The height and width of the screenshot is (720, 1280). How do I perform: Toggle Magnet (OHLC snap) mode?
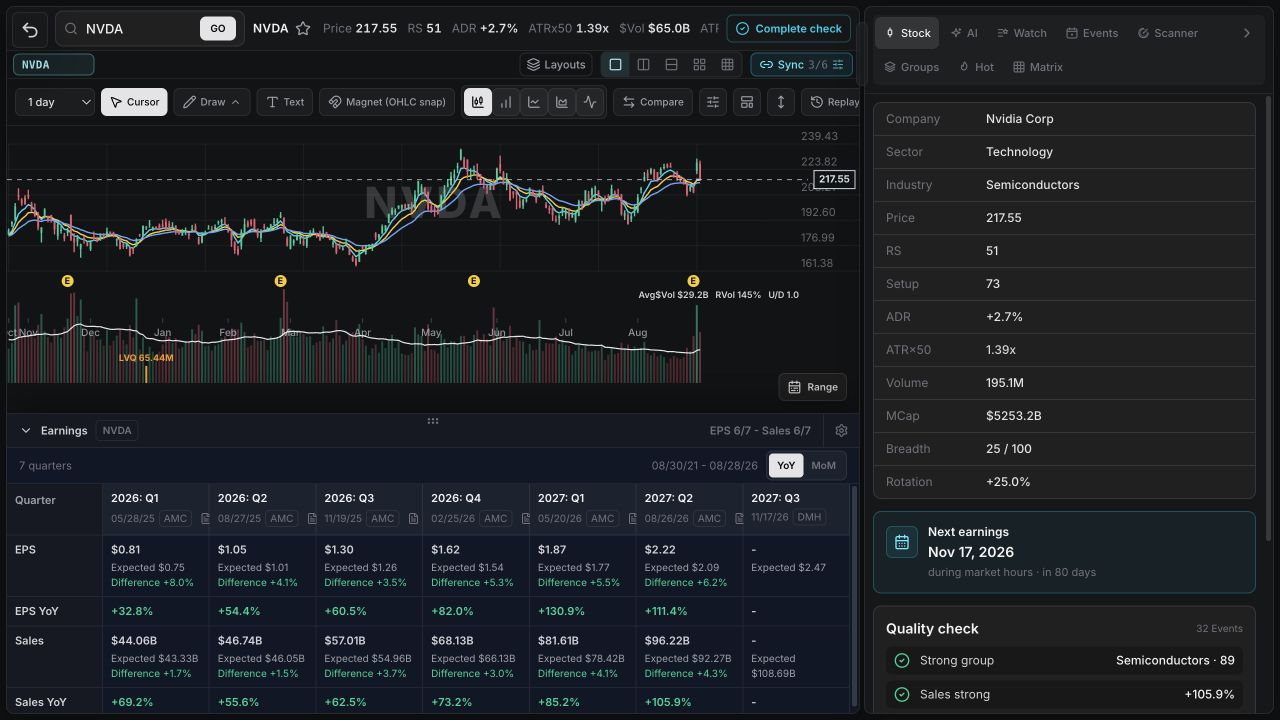coord(388,102)
